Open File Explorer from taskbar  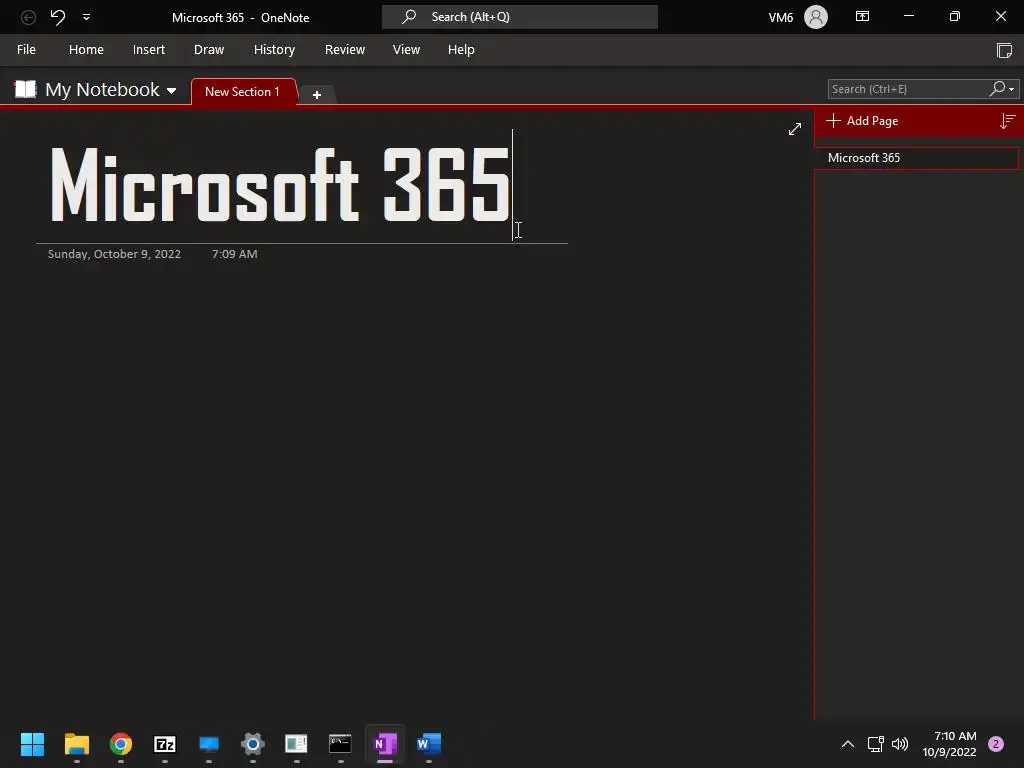76,744
